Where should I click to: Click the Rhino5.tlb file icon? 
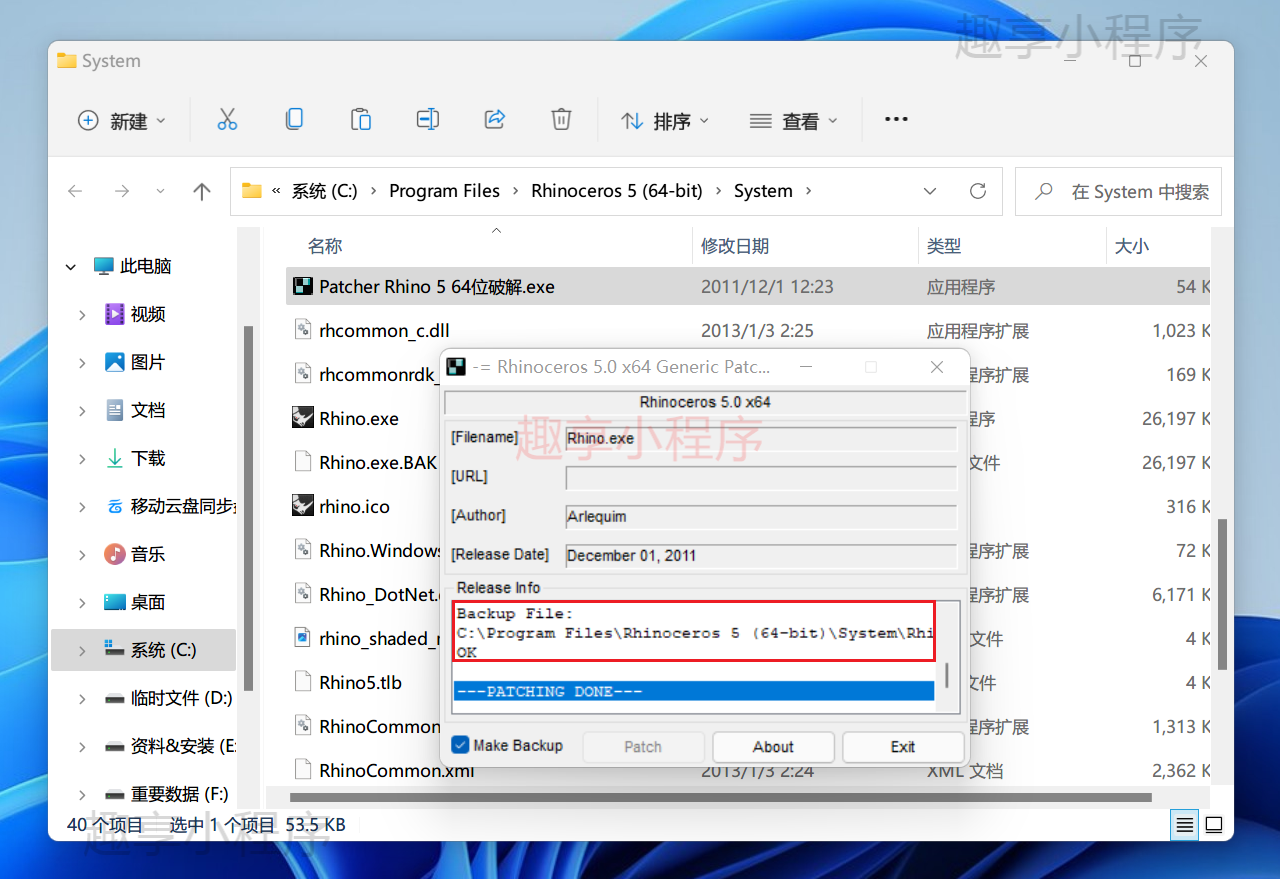tap(303, 682)
